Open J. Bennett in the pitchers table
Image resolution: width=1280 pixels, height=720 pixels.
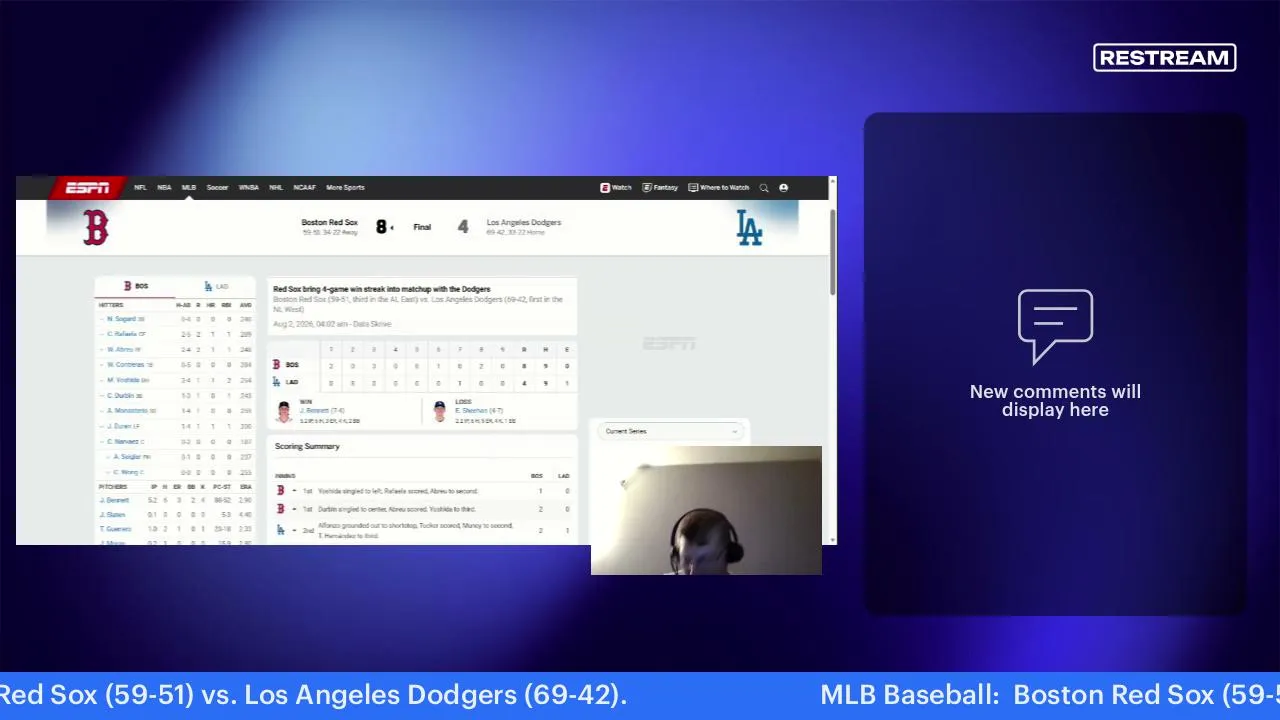[x=114, y=500]
